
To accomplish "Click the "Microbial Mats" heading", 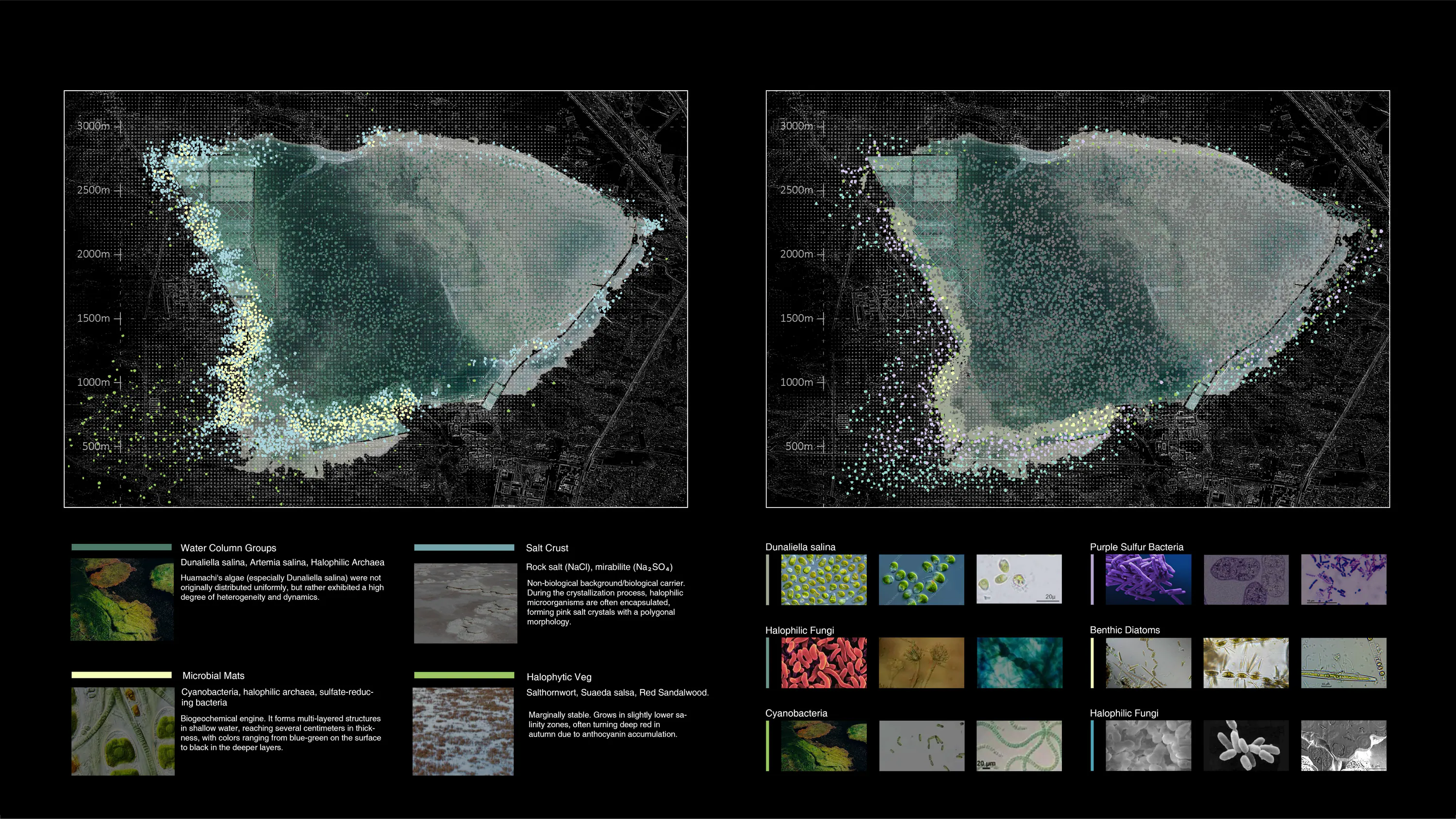I will [x=213, y=676].
